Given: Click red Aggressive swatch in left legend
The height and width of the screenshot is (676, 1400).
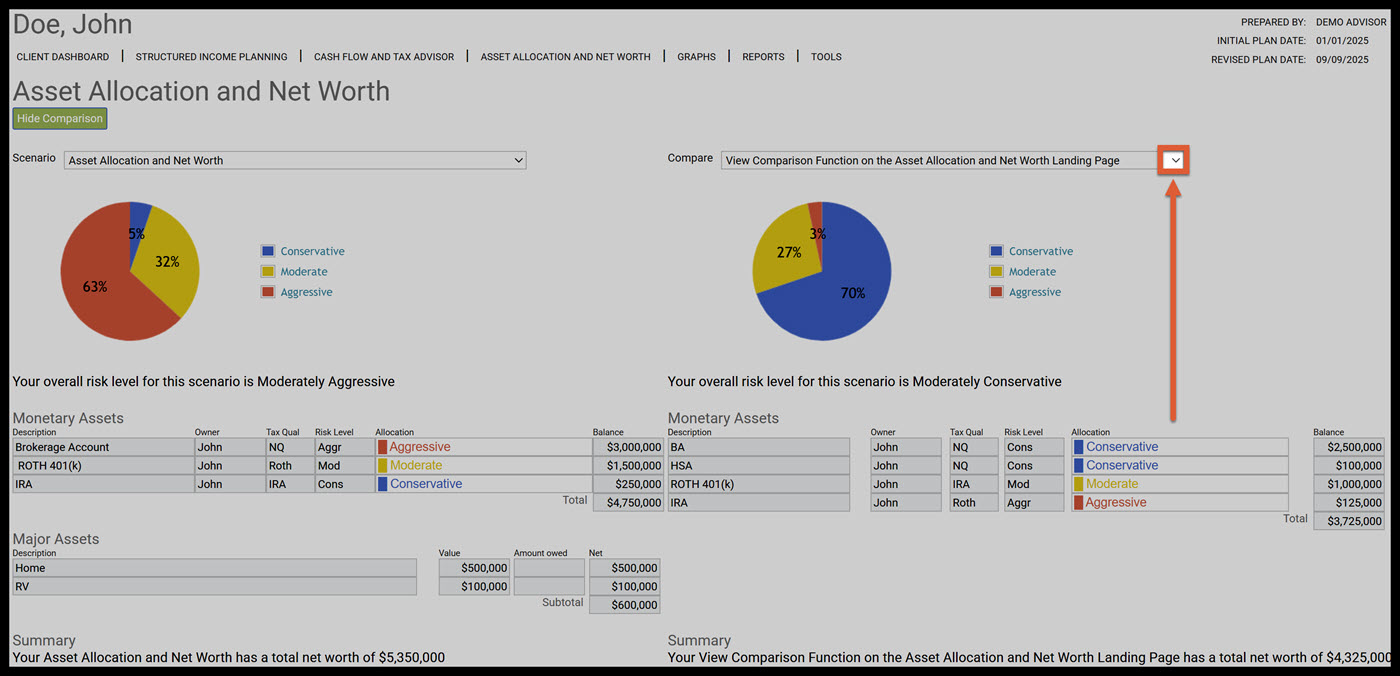Looking at the screenshot, I should coord(268,292).
